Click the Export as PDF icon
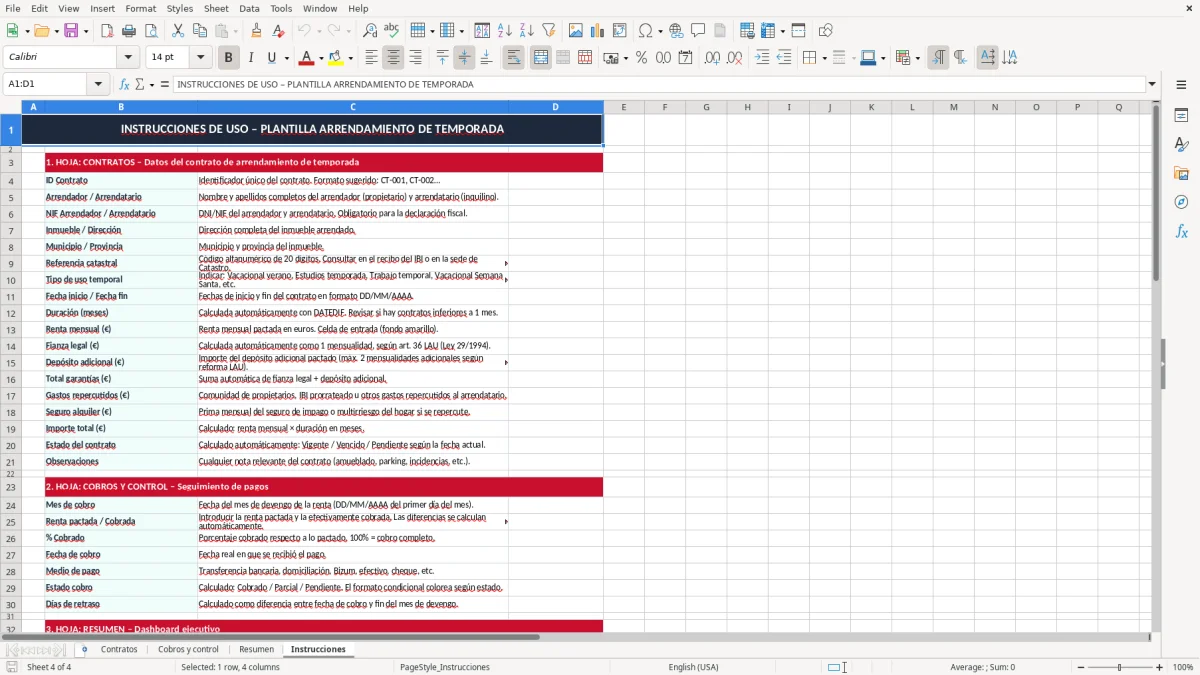 click(x=107, y=31)
